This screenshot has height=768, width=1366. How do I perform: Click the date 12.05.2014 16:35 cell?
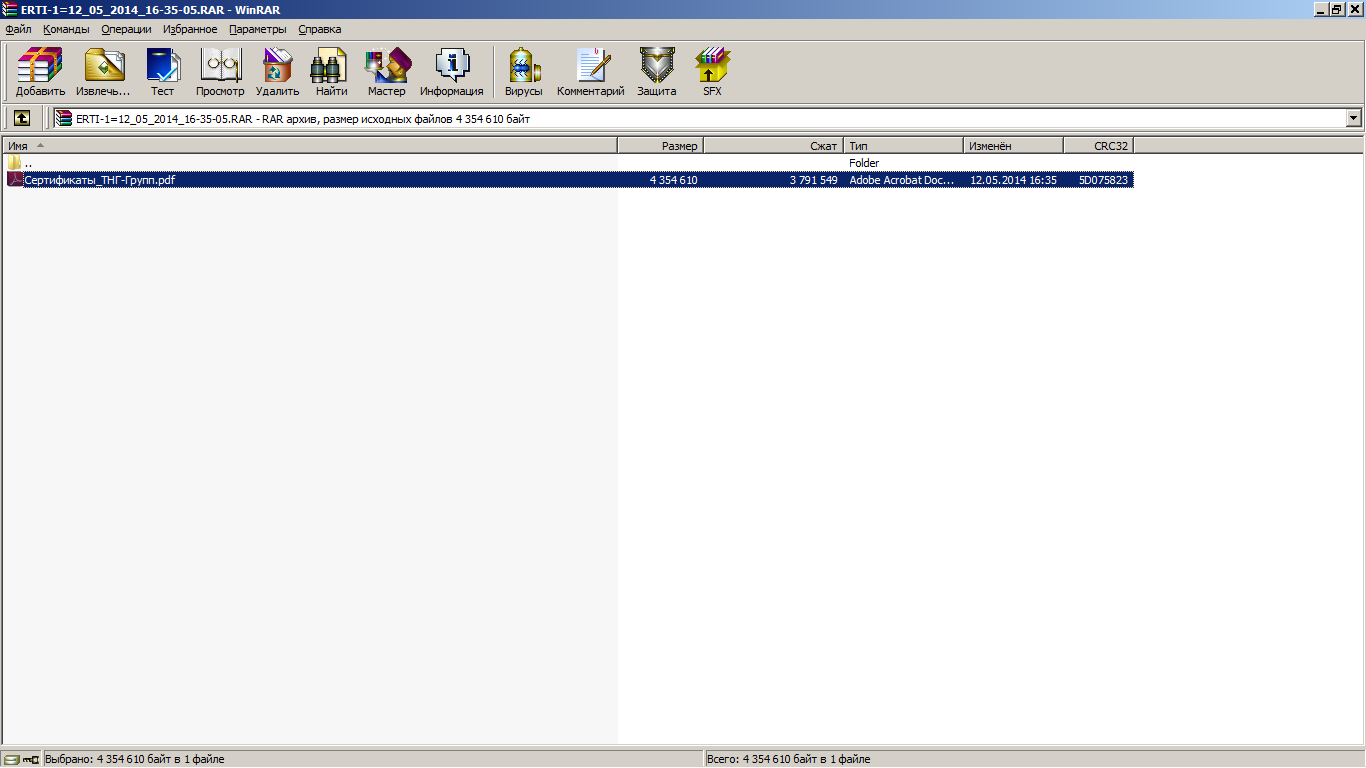(x=1013, y=180)
